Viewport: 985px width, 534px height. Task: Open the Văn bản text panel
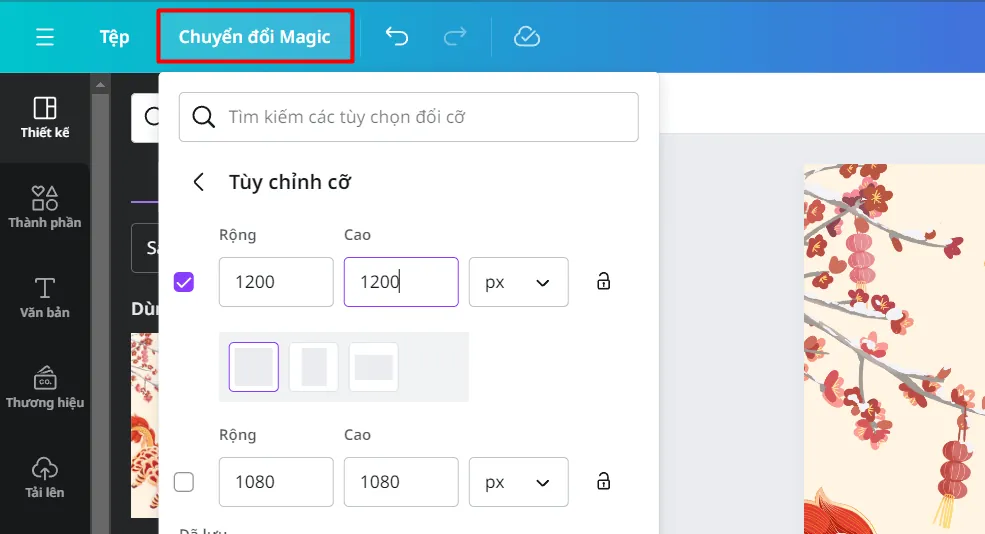[45, 298]
